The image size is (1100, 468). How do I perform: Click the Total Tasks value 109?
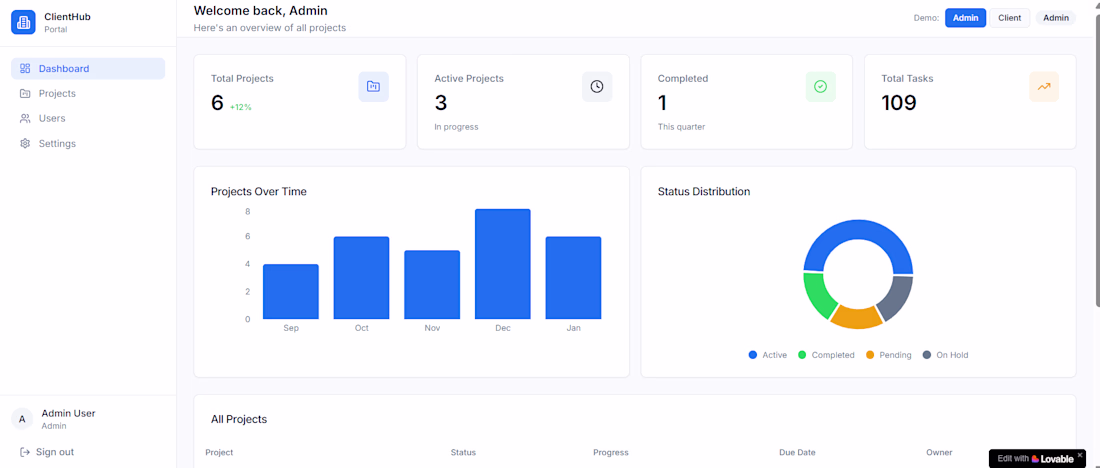899,103
